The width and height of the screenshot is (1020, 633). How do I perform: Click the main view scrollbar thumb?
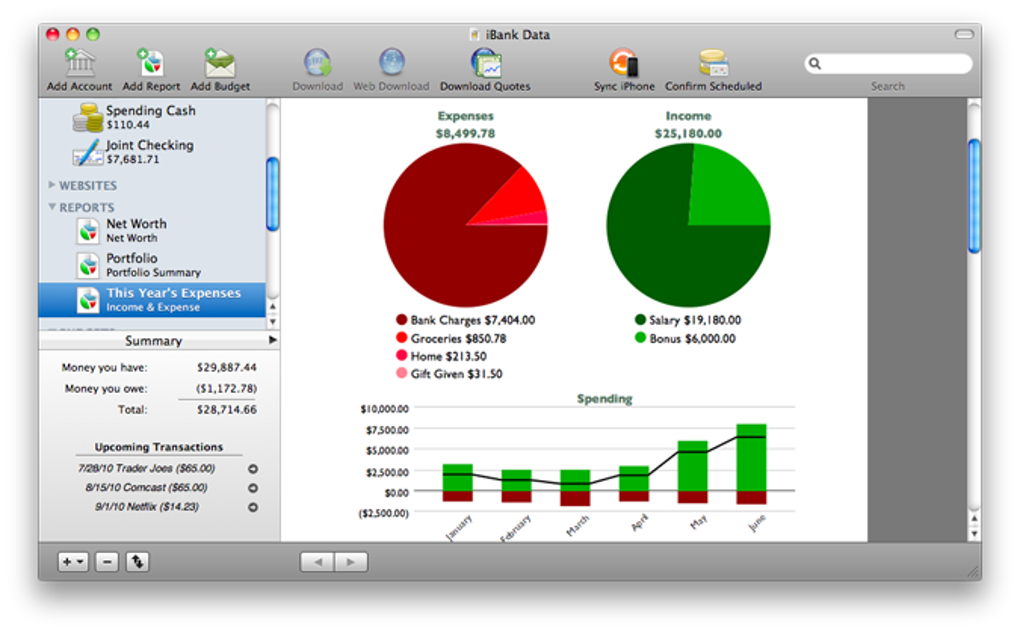974,195
